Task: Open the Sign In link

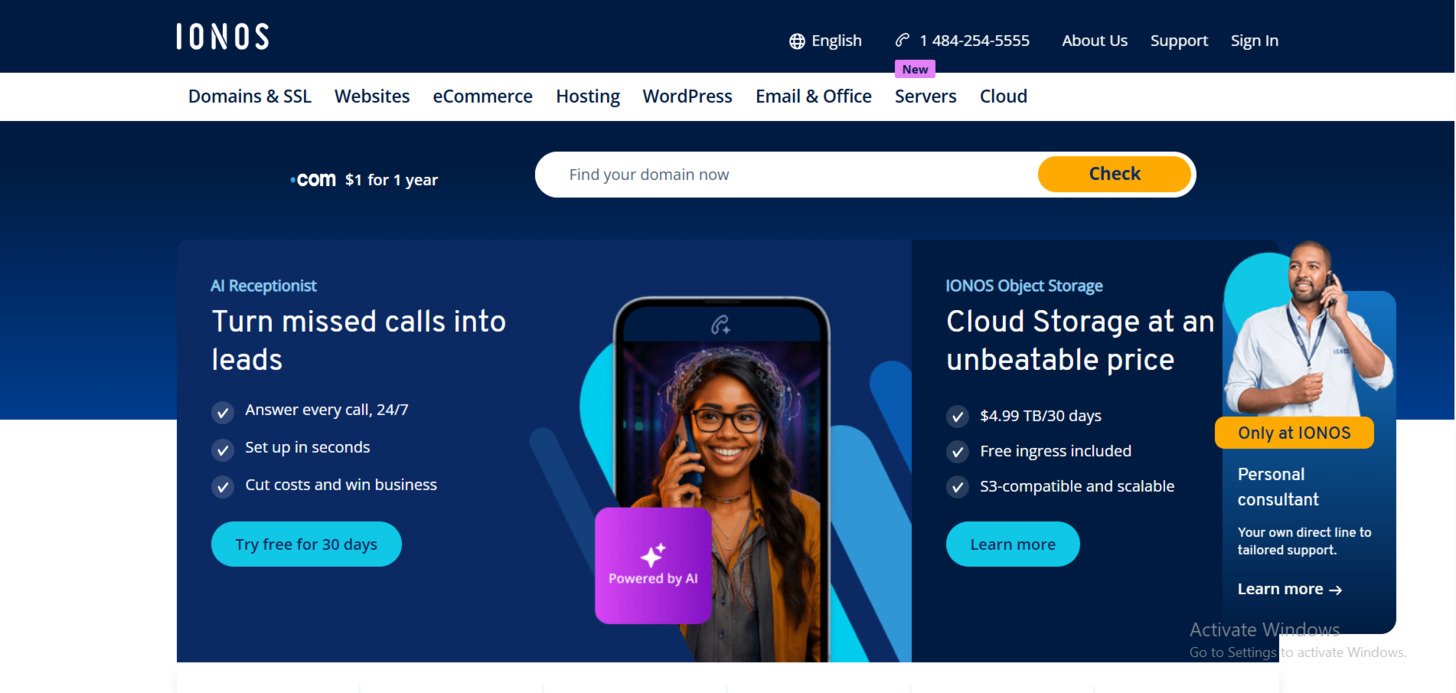Action: 1254,41
